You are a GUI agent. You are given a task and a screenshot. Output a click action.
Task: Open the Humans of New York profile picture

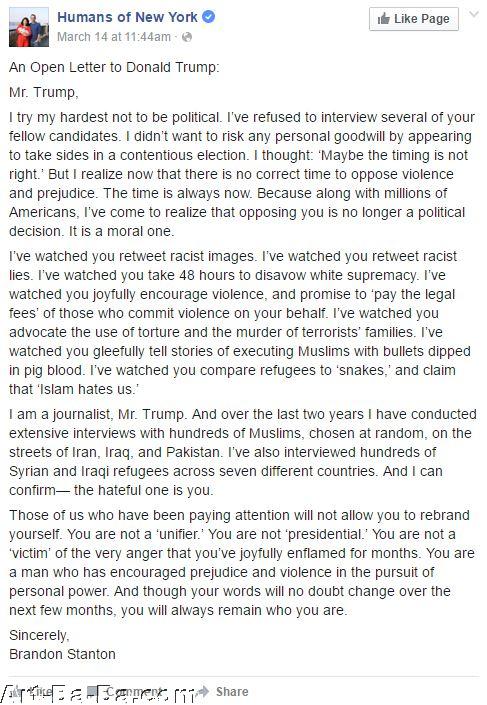click(x=29, y=27)
